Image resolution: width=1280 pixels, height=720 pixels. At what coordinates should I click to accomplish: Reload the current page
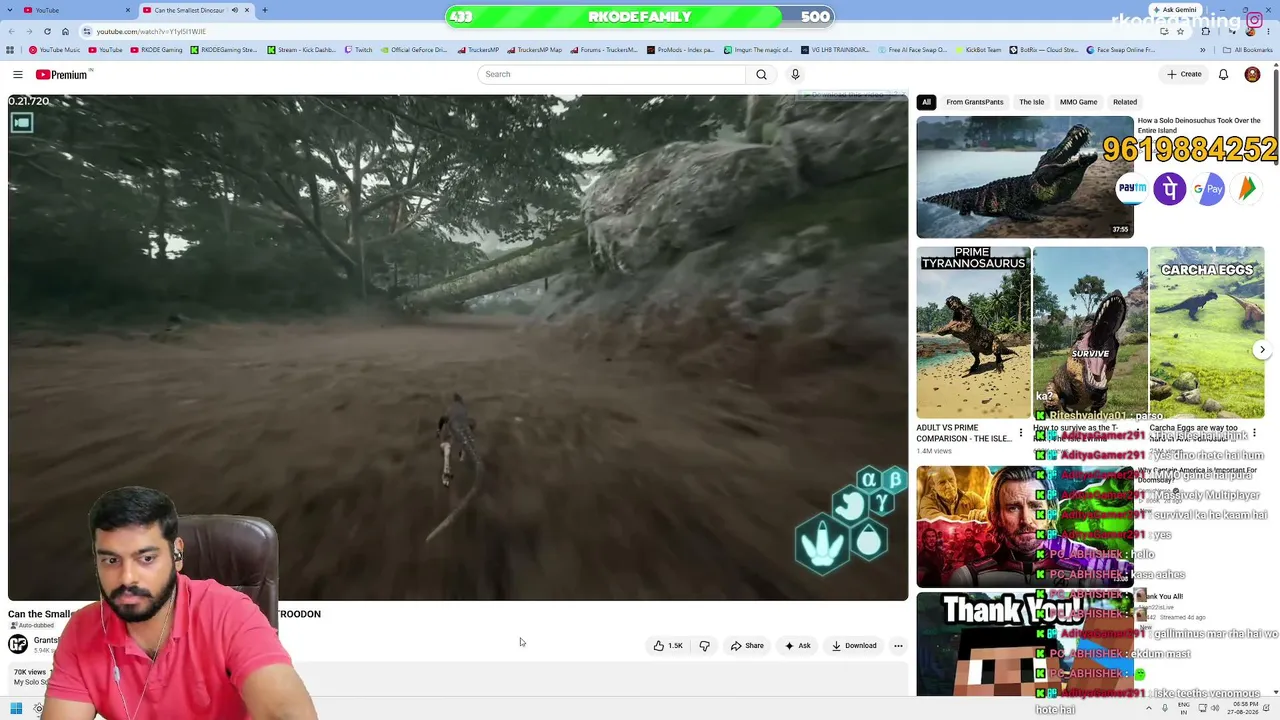[x=47, y=31]
